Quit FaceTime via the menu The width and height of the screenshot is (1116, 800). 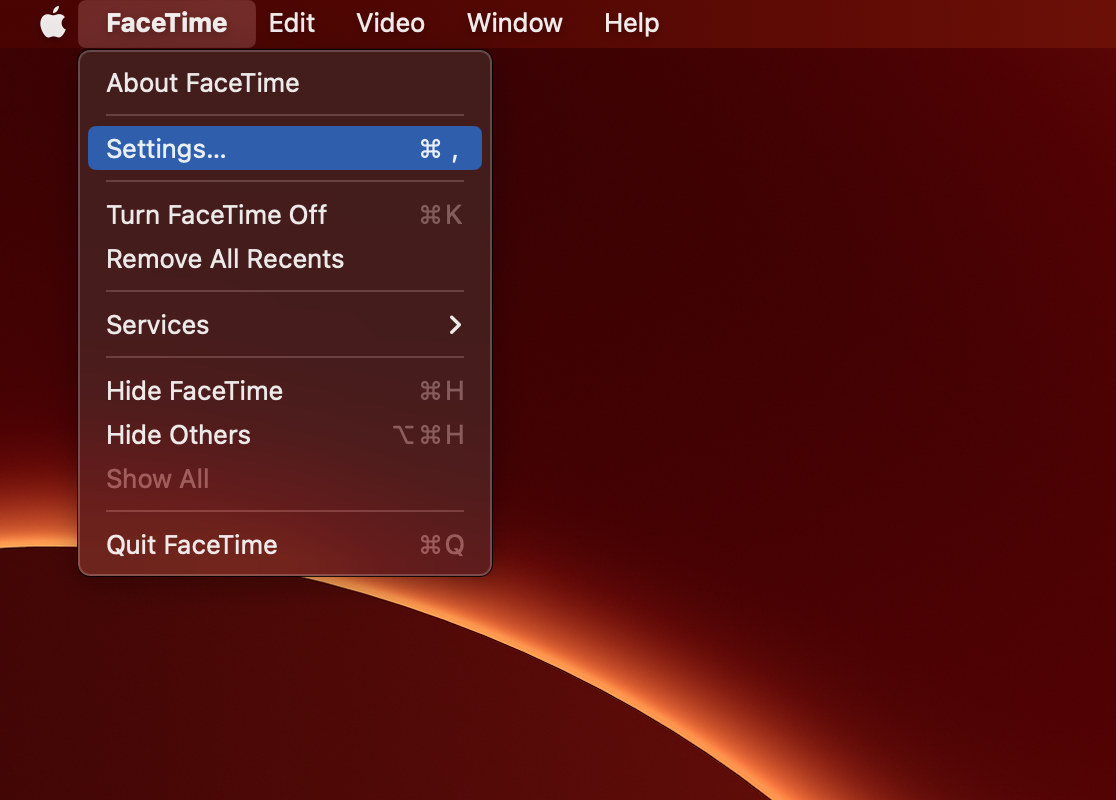(x=191, y=544)
